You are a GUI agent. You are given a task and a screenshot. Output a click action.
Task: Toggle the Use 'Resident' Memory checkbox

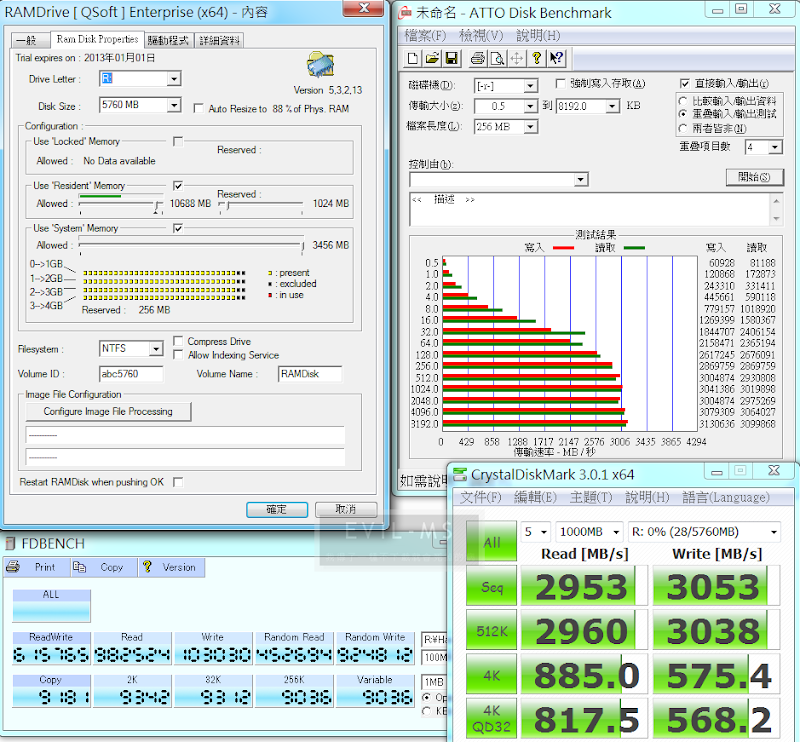178,185
